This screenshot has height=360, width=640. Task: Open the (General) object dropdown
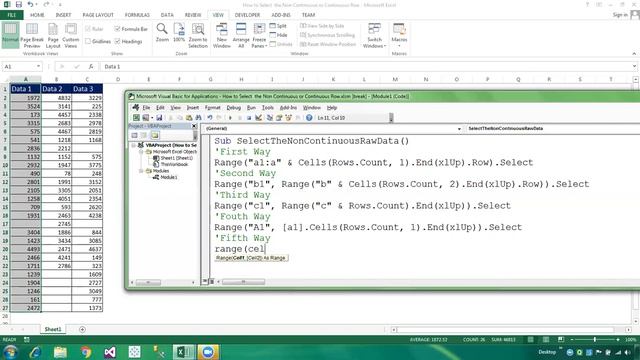point(459,129)
